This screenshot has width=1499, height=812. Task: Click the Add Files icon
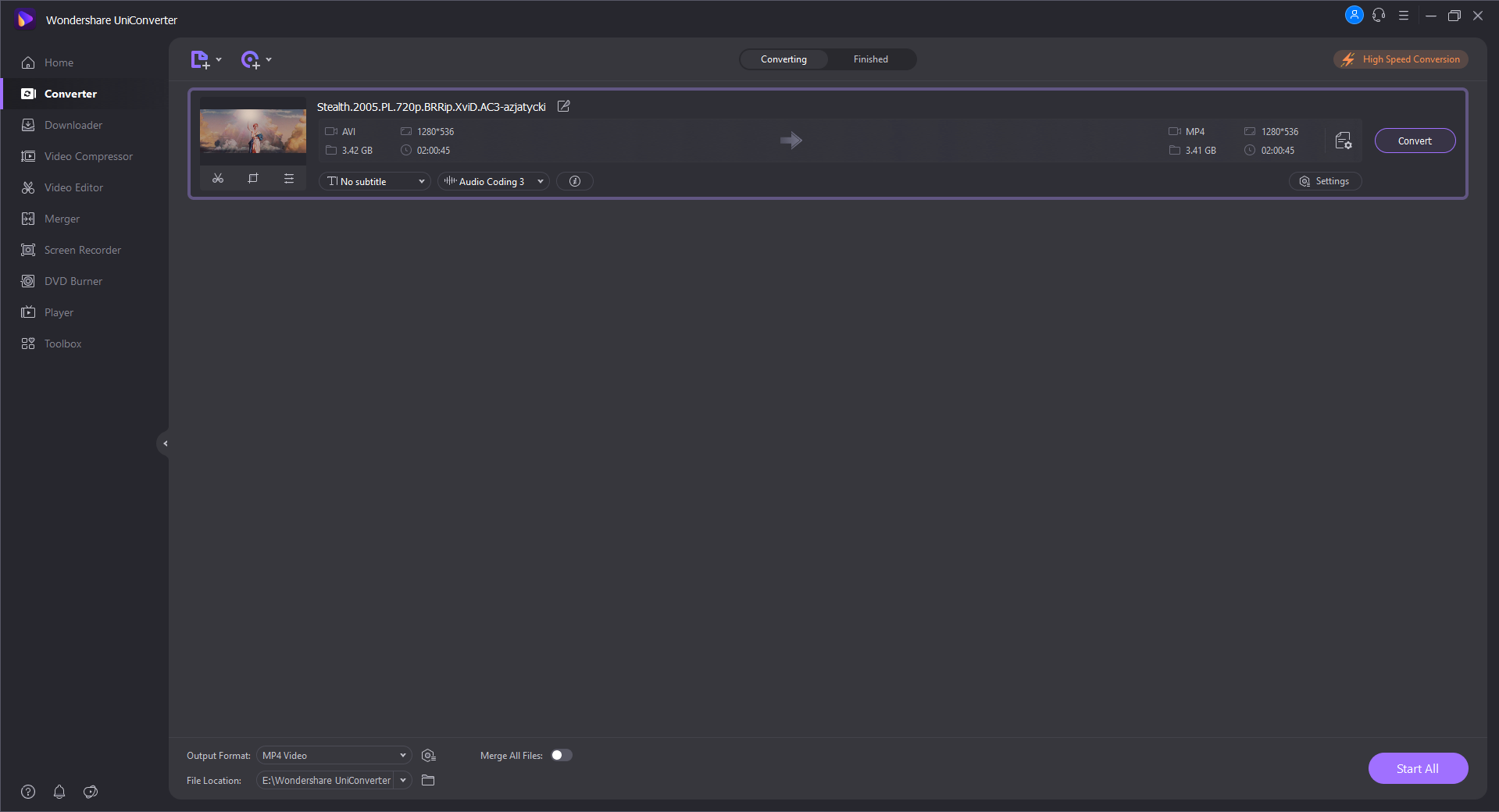coord(200,59)
